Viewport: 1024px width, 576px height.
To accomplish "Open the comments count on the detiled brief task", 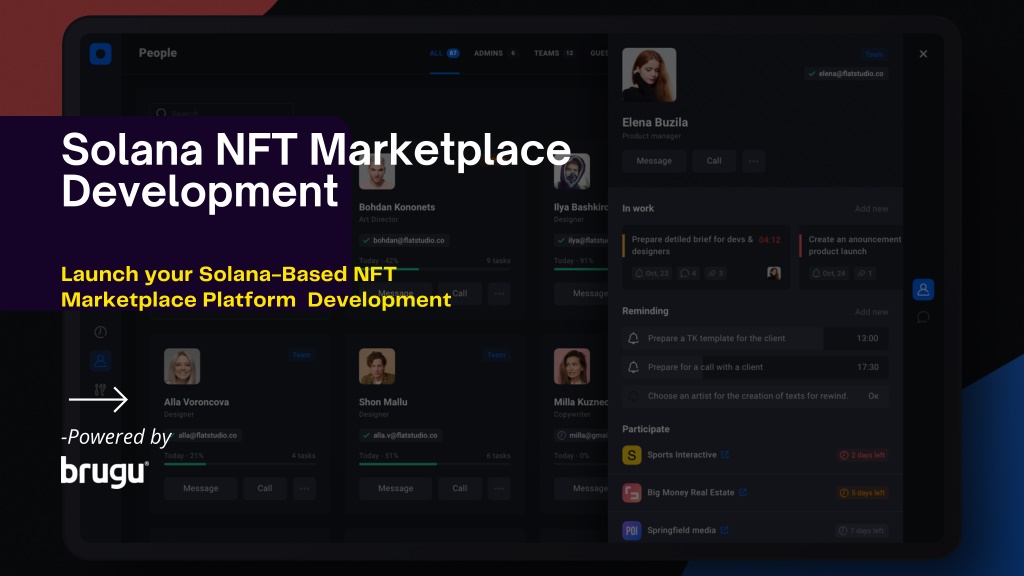I will tap(688, 273).
